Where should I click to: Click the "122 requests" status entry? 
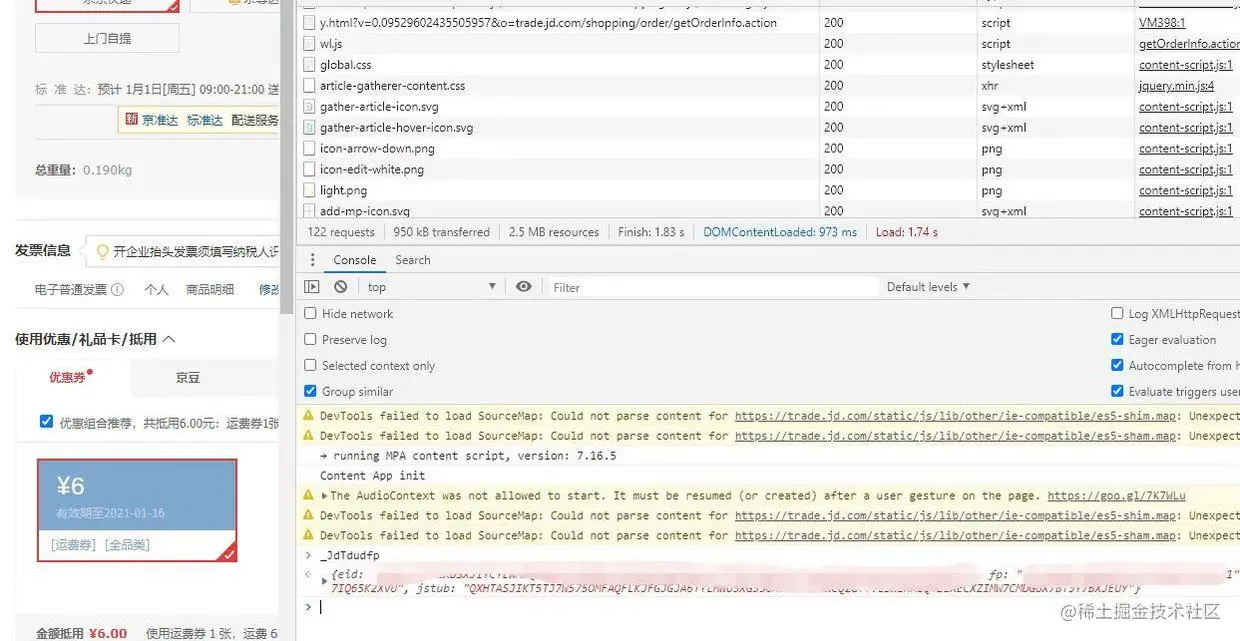click(341, 232)
